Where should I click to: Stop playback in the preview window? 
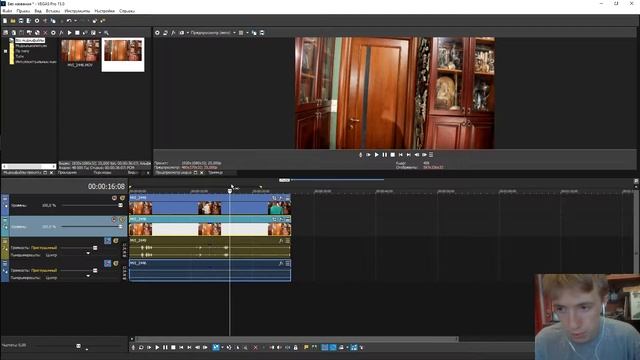(393, 155)
